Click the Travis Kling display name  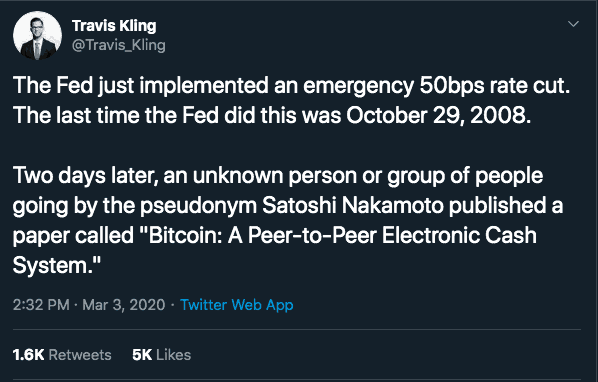[114, 26]
